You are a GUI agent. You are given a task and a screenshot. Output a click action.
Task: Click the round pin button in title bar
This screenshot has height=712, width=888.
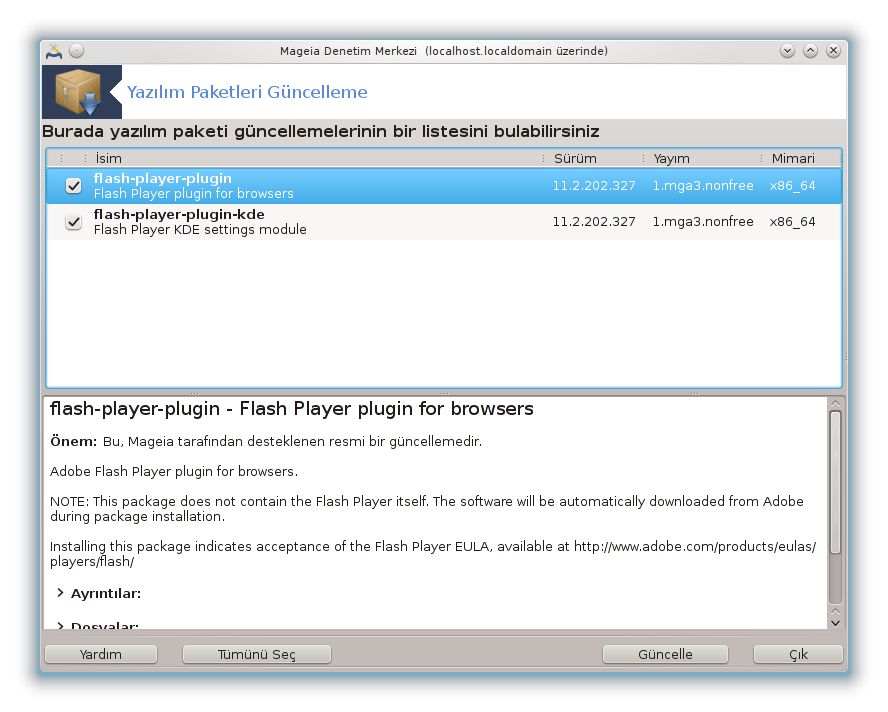tap(76, 51)
